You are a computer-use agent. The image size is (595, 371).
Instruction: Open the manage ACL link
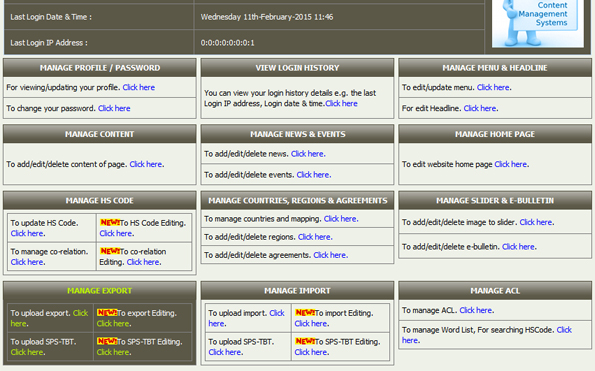click(476, 310)
